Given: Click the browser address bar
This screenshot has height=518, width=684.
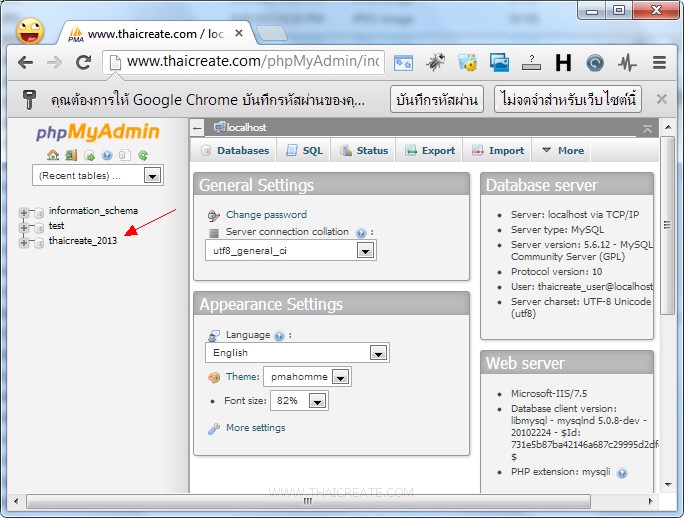Looking at the screenshot, I should point(243,62).
